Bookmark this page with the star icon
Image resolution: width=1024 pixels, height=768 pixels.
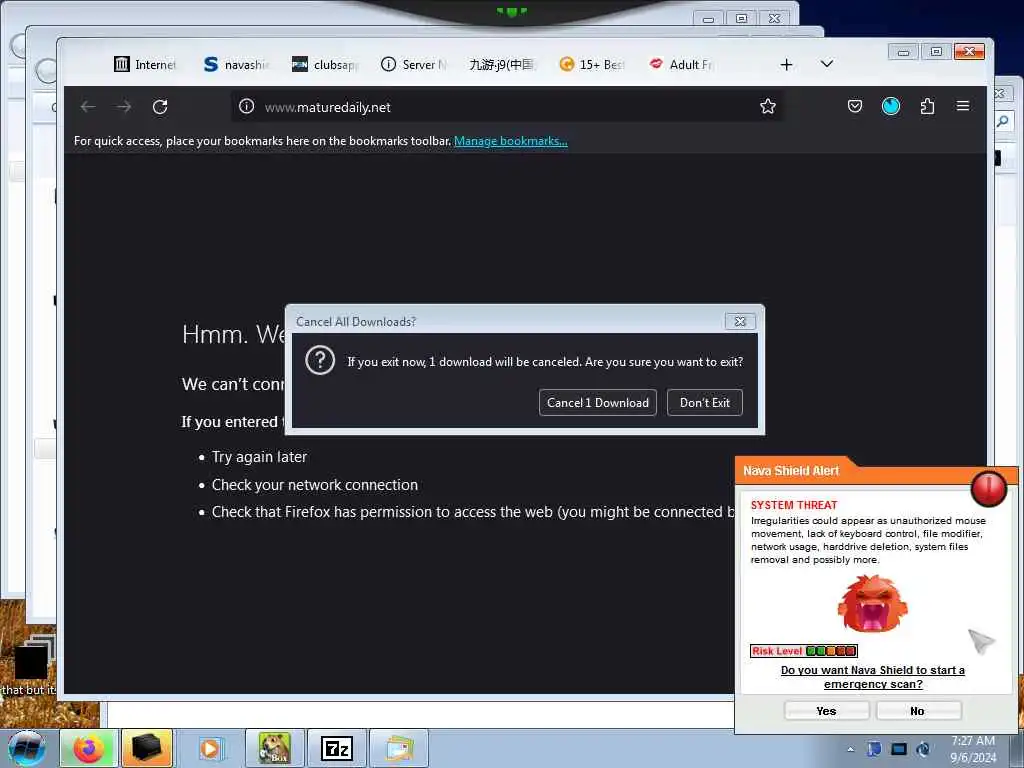pos(767,106)
